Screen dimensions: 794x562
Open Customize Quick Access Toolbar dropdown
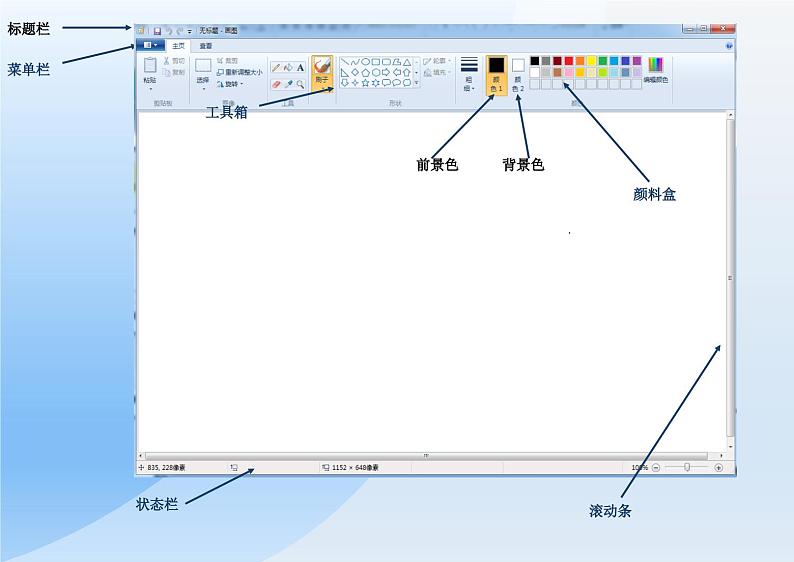[190, 31]
